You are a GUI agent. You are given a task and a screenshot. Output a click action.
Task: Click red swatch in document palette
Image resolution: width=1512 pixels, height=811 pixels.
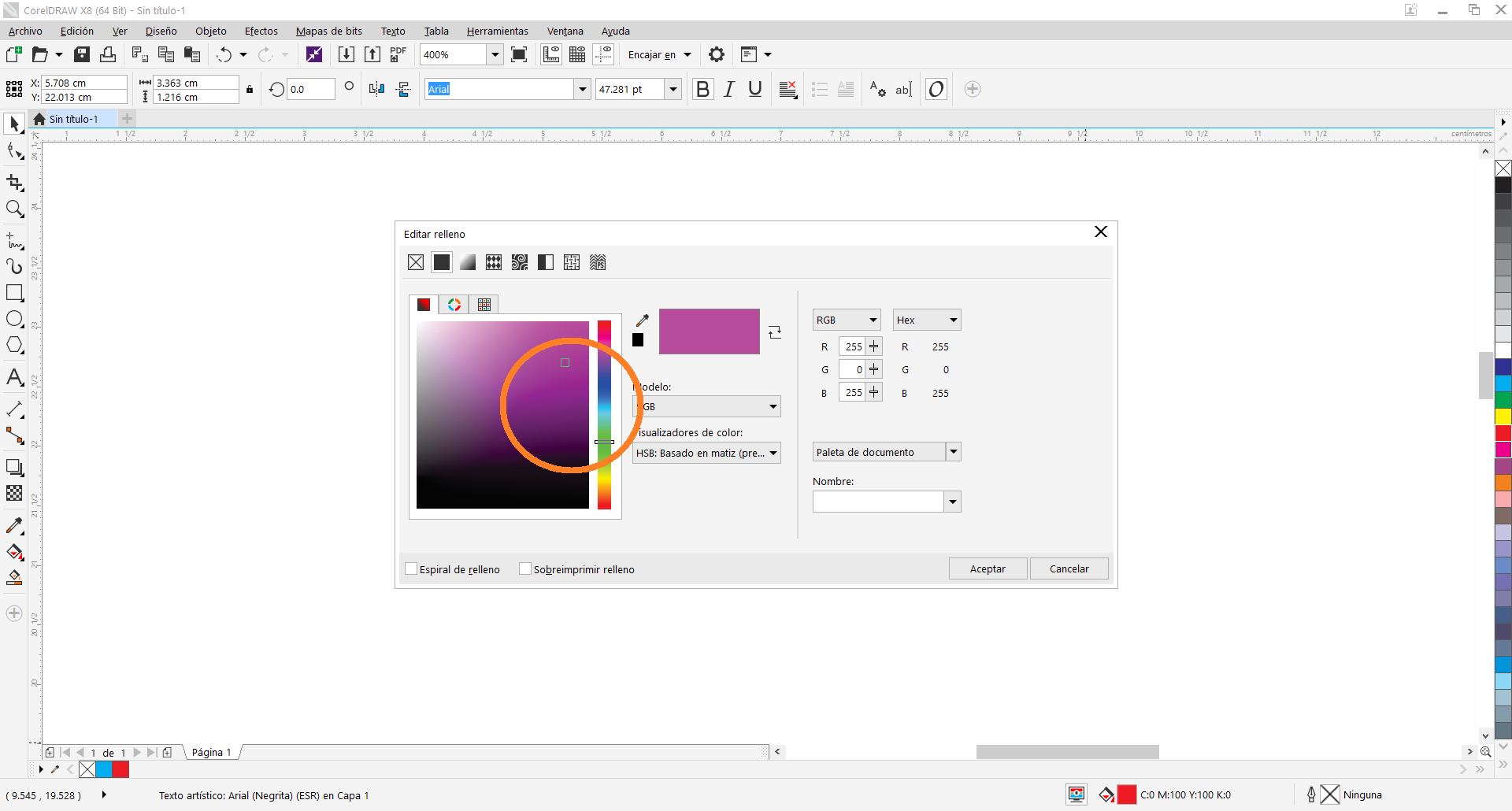(x=120, y=769)
